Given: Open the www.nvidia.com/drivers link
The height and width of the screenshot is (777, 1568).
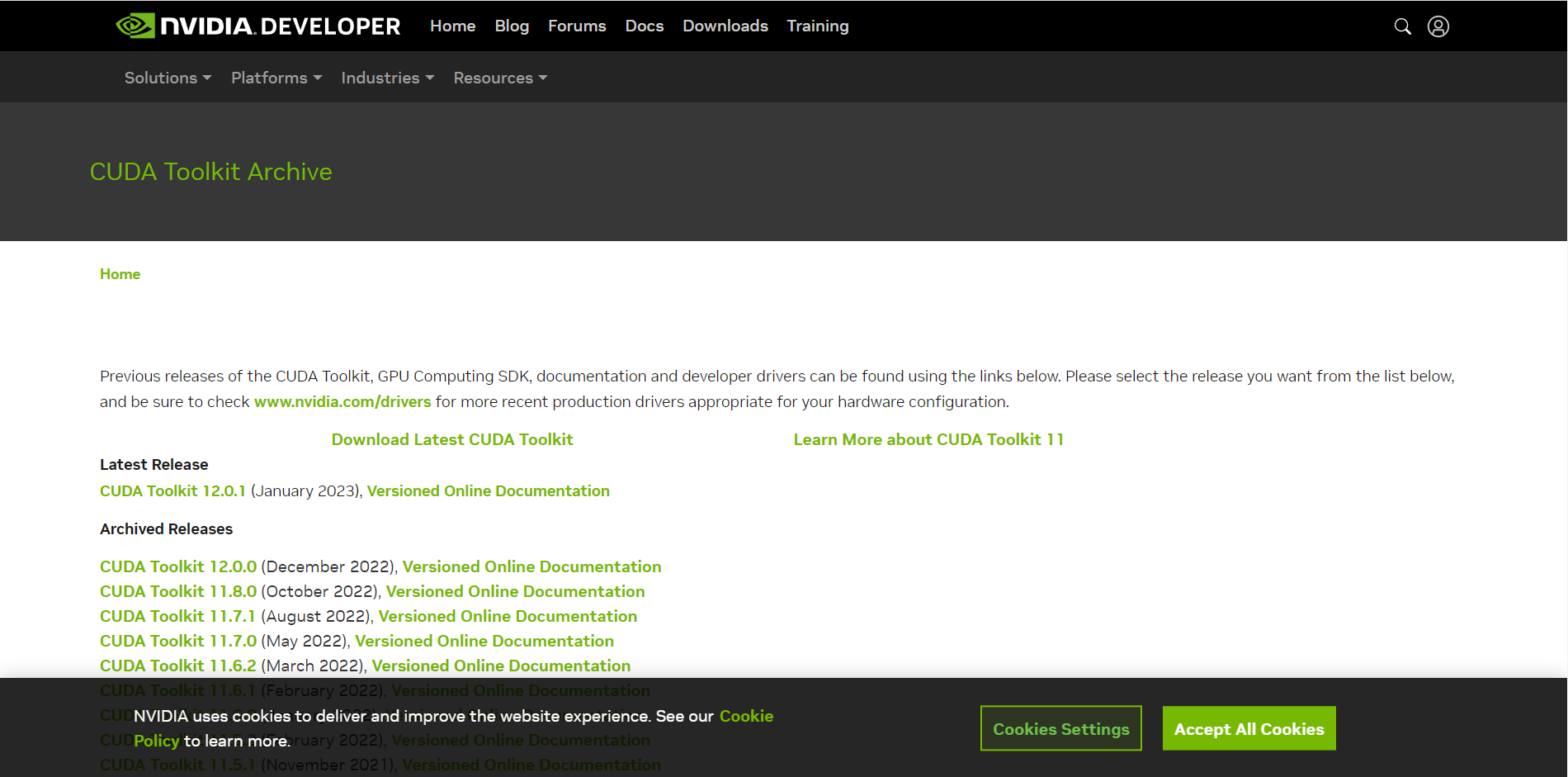Looking at the screenshot, I should click(342, 401).
